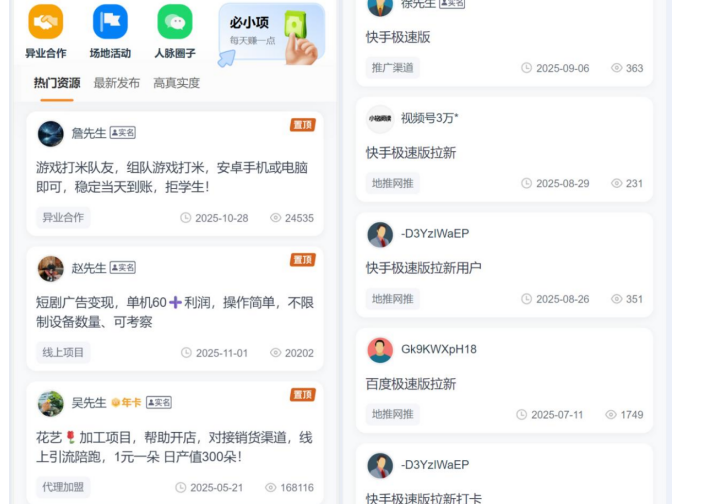Open the 场地活动 flag icon
Viewport: 703px width, 504px height.
[x=110, y=22]
